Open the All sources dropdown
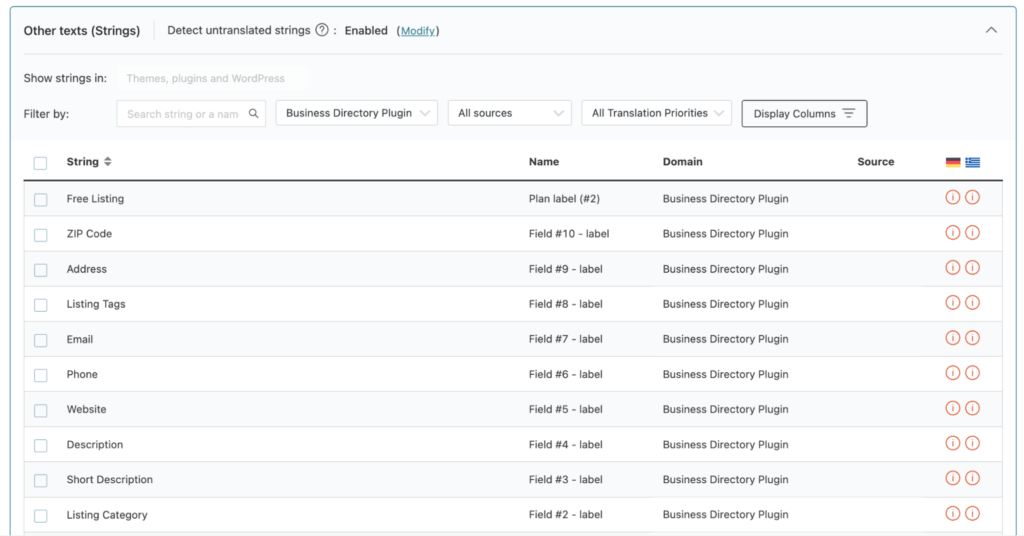The width and height of the screenshot is (1024, 536). (x=509, y=113)
